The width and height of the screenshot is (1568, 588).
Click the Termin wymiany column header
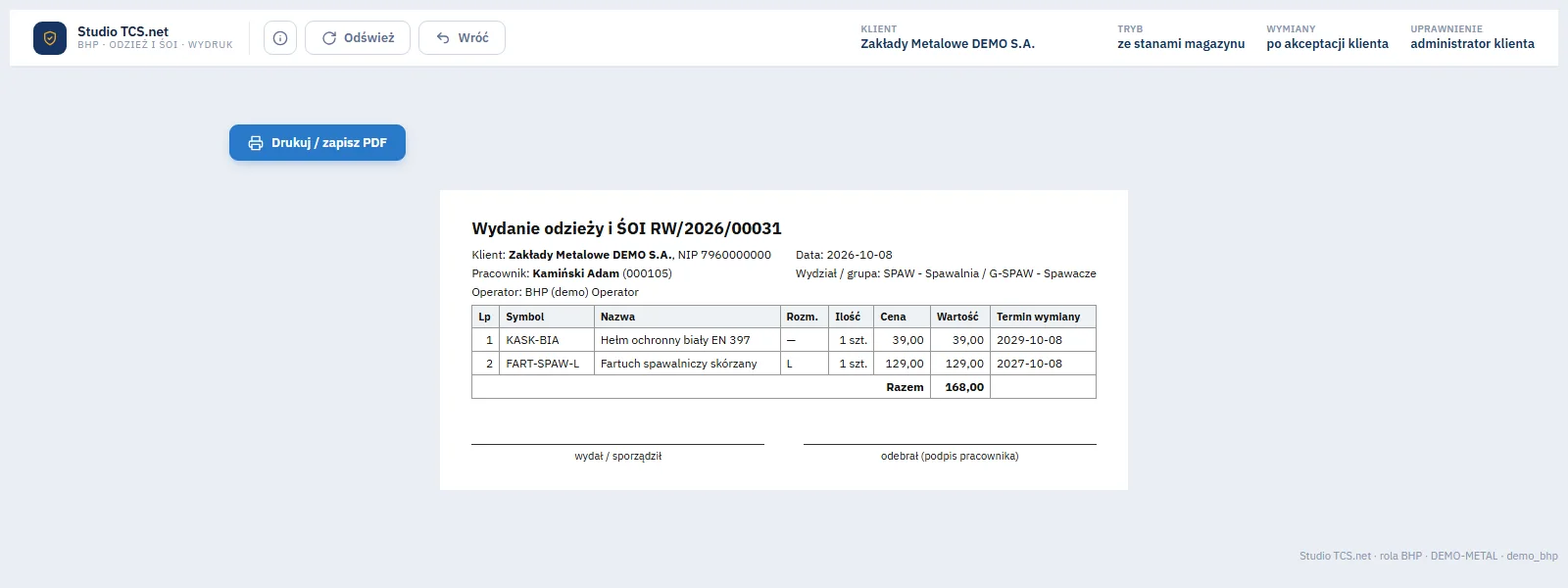1043,317
